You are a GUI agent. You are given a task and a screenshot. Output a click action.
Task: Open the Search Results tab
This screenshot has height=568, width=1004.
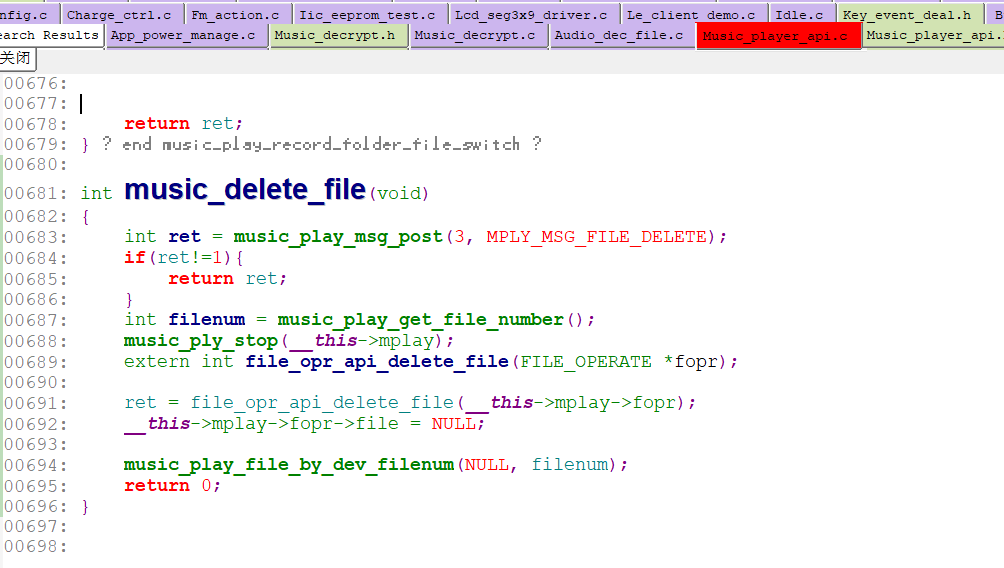49,35
